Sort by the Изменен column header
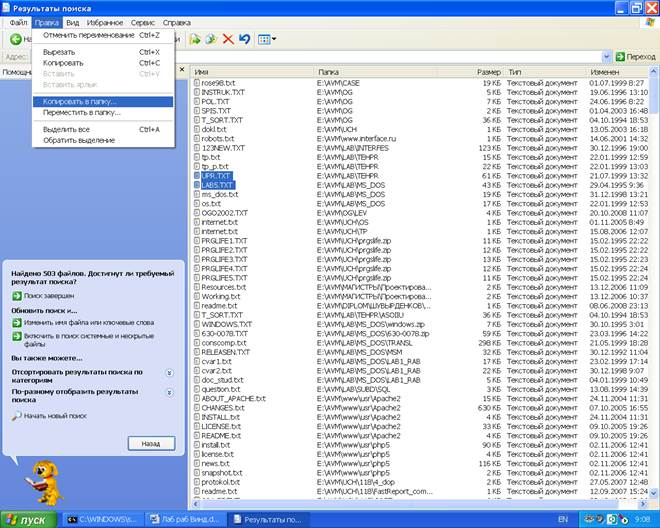 click(x=618, y=72)
